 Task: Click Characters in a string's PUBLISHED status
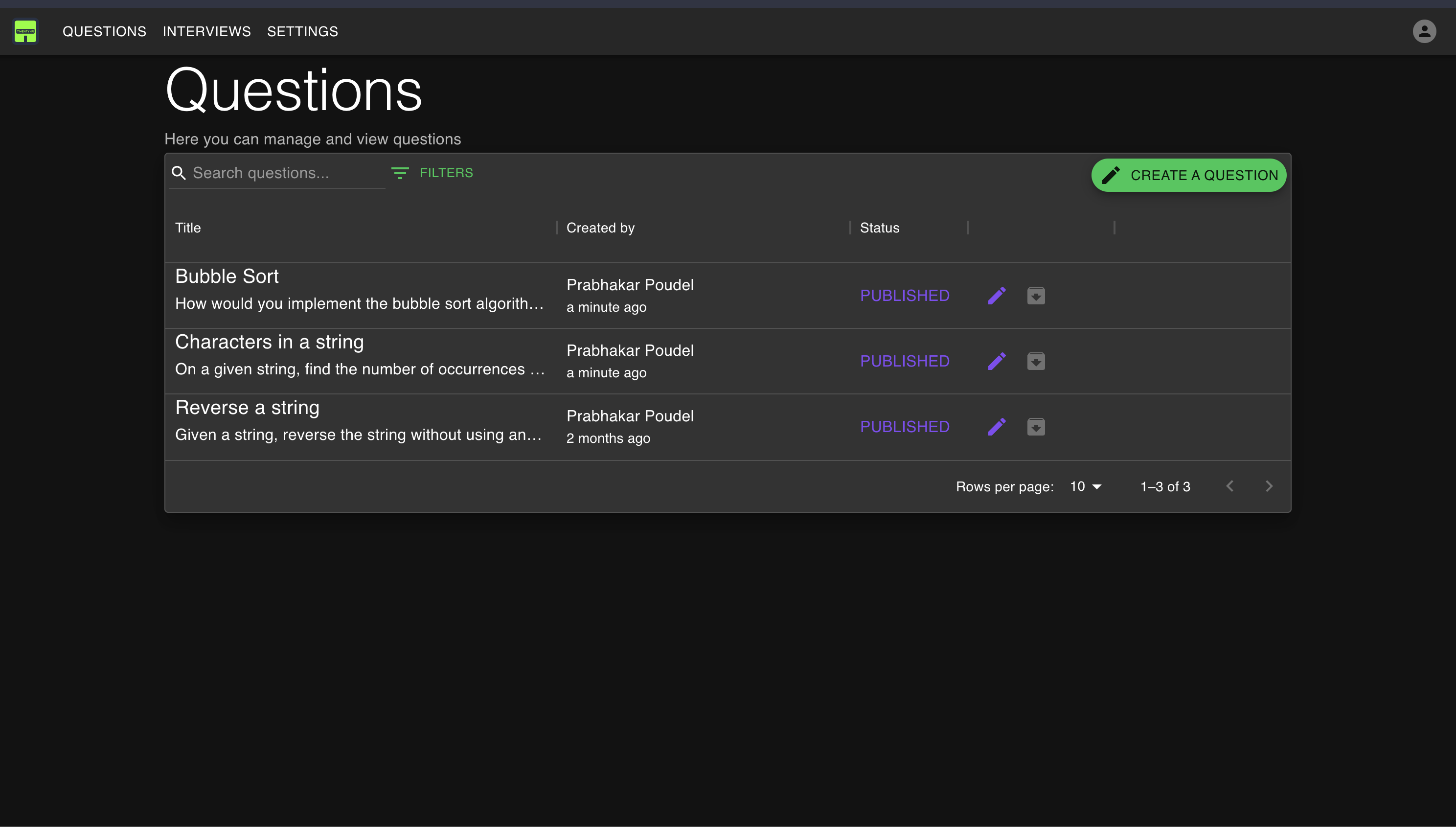point(905,361)
